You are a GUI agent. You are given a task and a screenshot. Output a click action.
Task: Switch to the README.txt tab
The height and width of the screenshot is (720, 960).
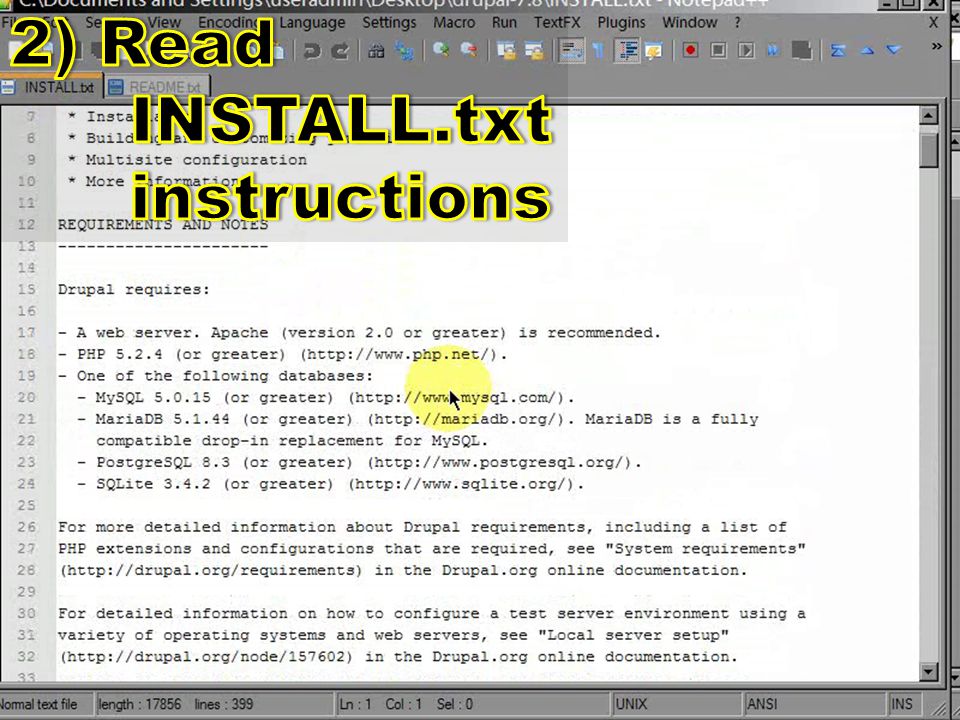point(157,87)
